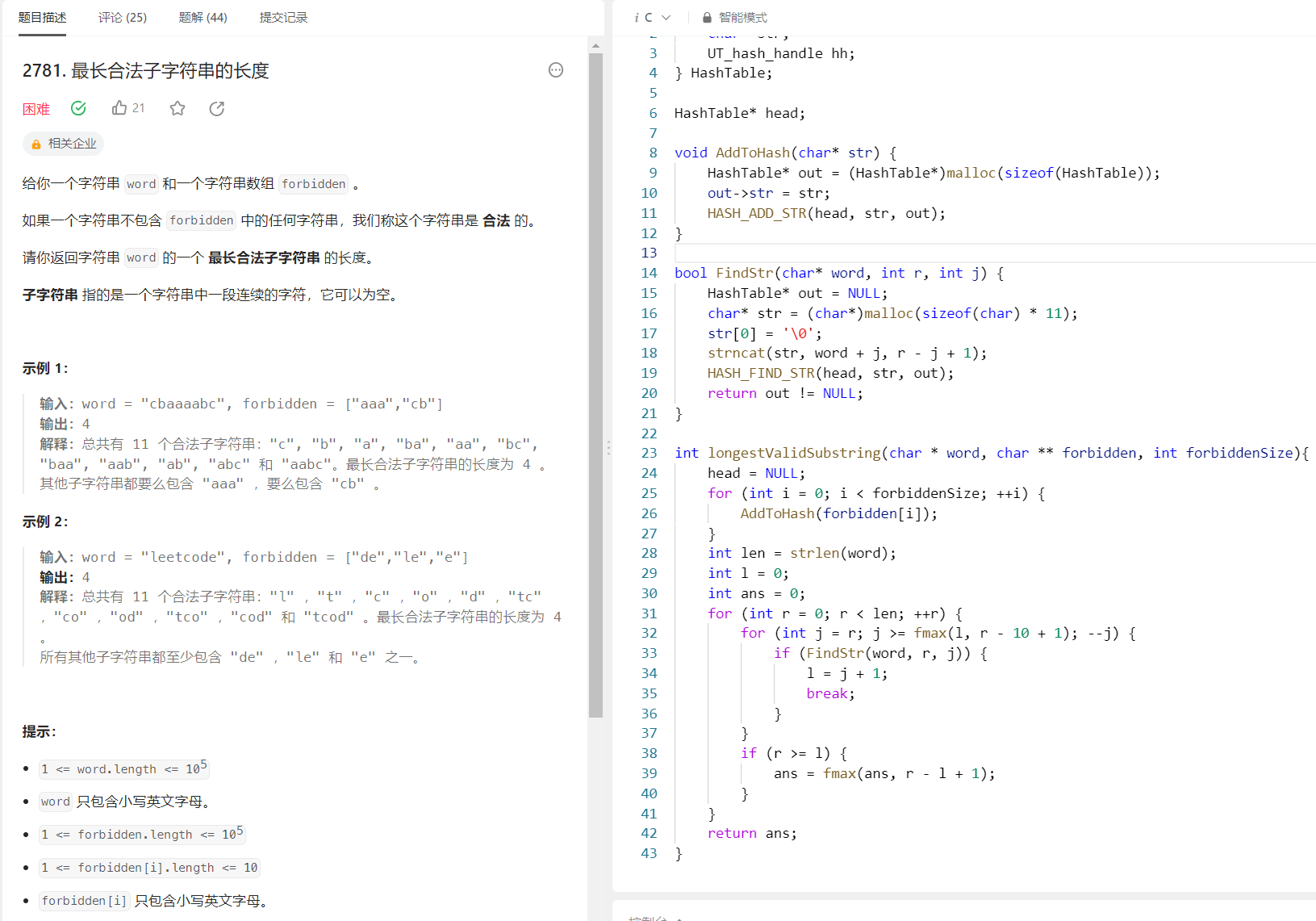Image resolution: width=1316 pixels, height=921 pixels.
Task: Click the lock icon beside 相关企业
Action: point(36,144)
